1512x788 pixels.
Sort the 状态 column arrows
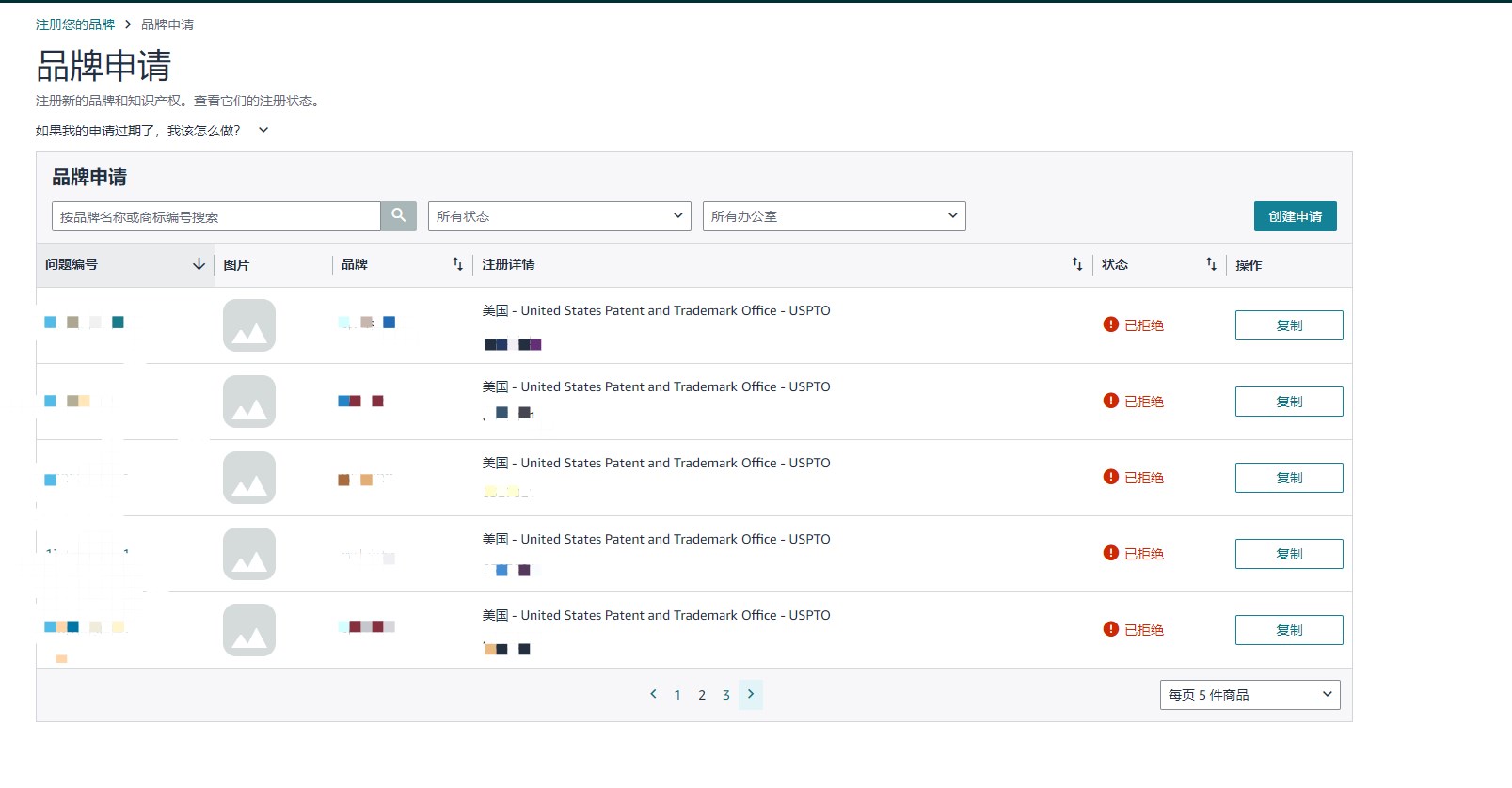tap(1211, 264)
